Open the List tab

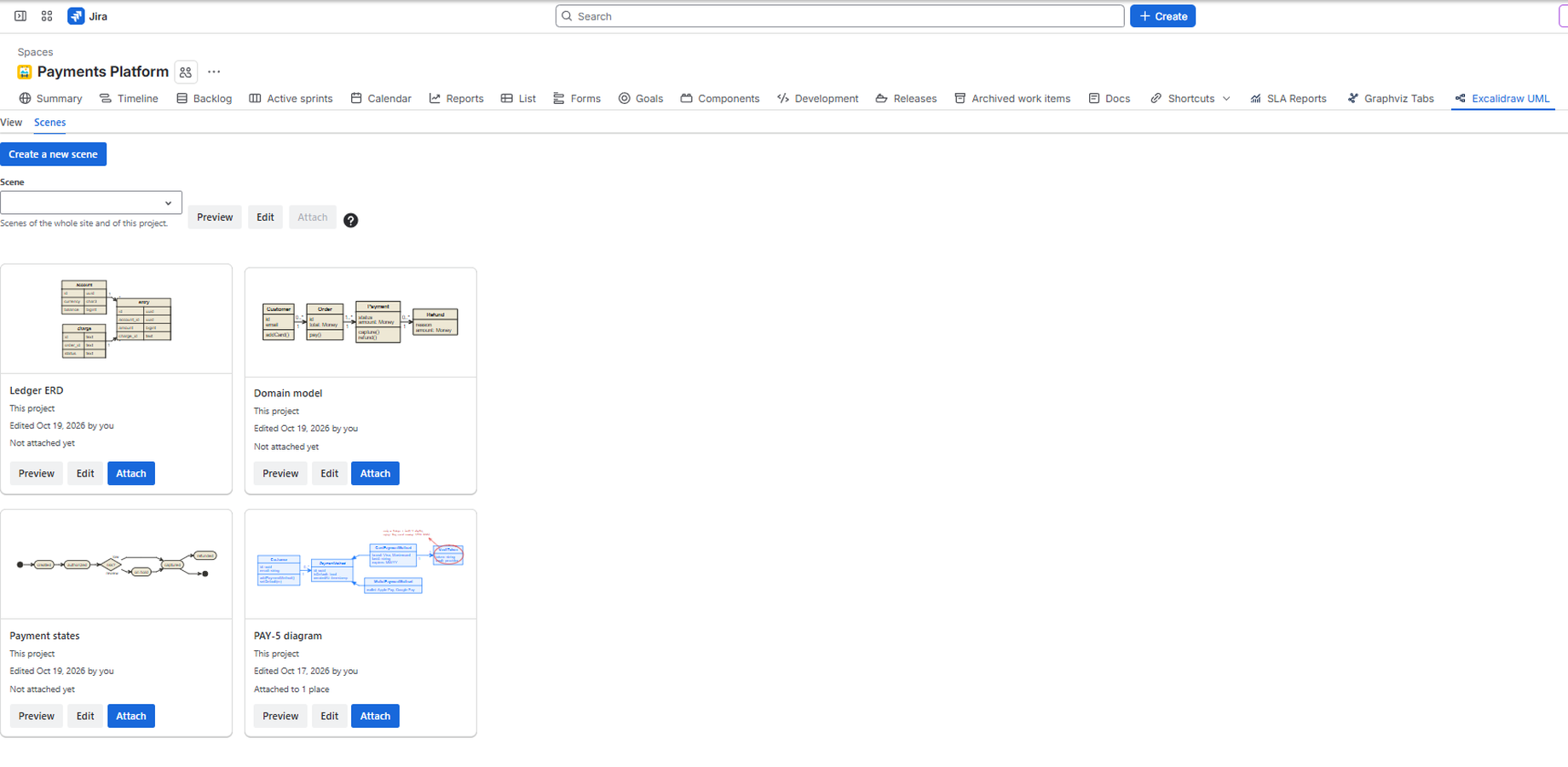tap(518, 99)
